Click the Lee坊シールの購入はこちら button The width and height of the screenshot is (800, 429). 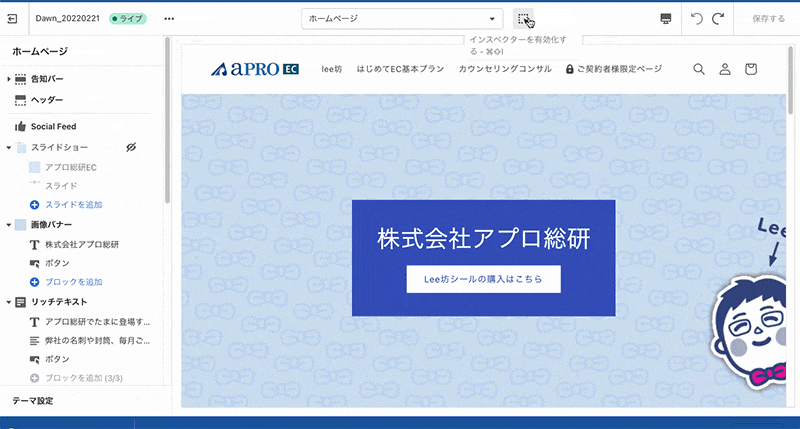coord(484,279)
